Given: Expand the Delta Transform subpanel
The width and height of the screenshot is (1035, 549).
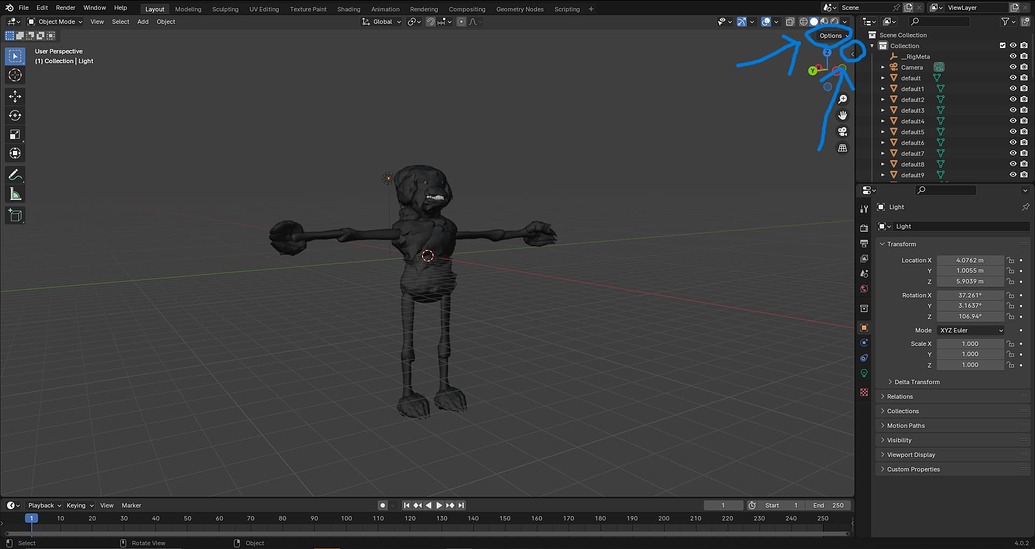Looking at the screenshot, I should click(x=917, y=382).
